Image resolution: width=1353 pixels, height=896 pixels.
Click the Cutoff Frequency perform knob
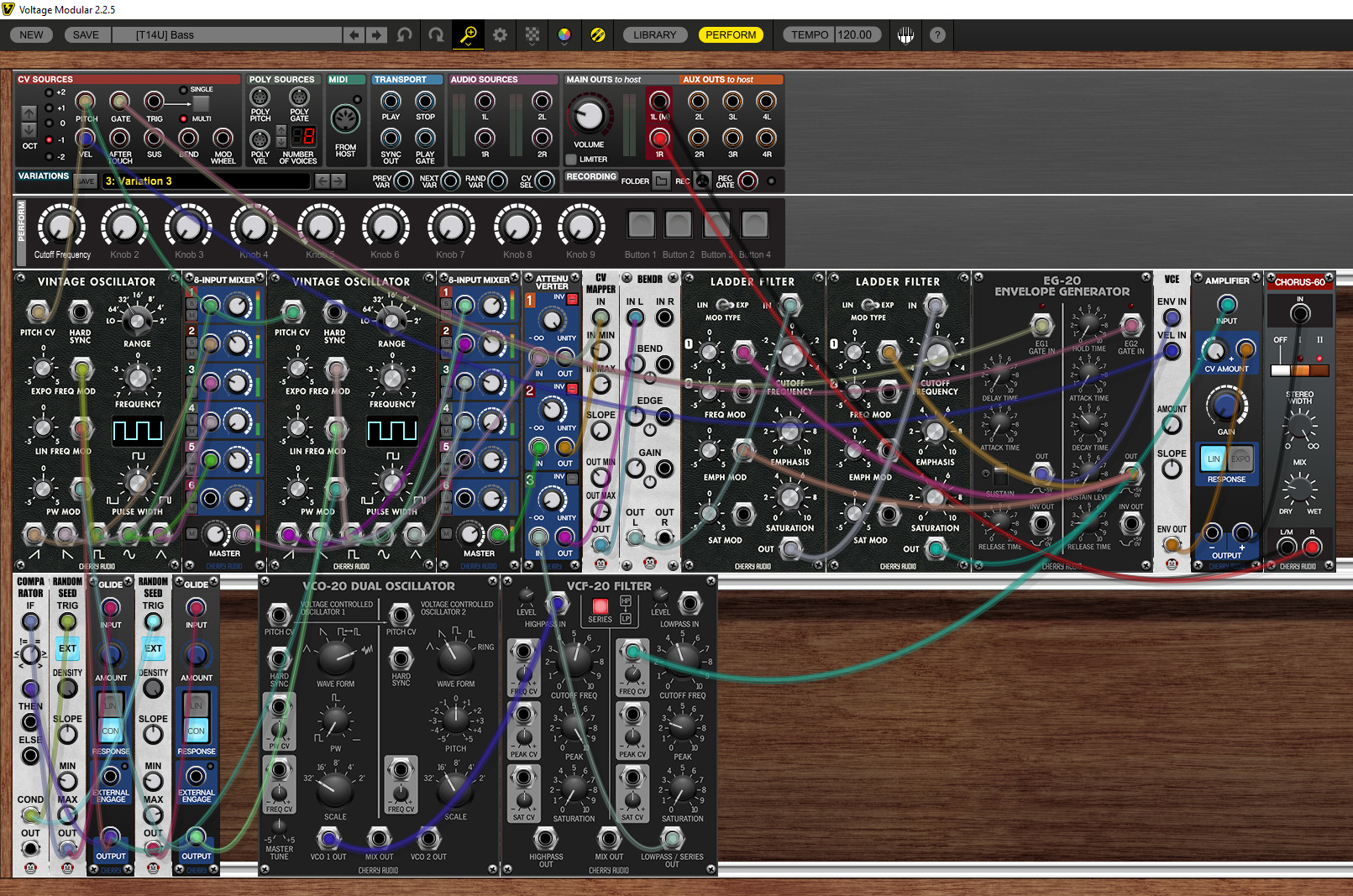point(61,226)
